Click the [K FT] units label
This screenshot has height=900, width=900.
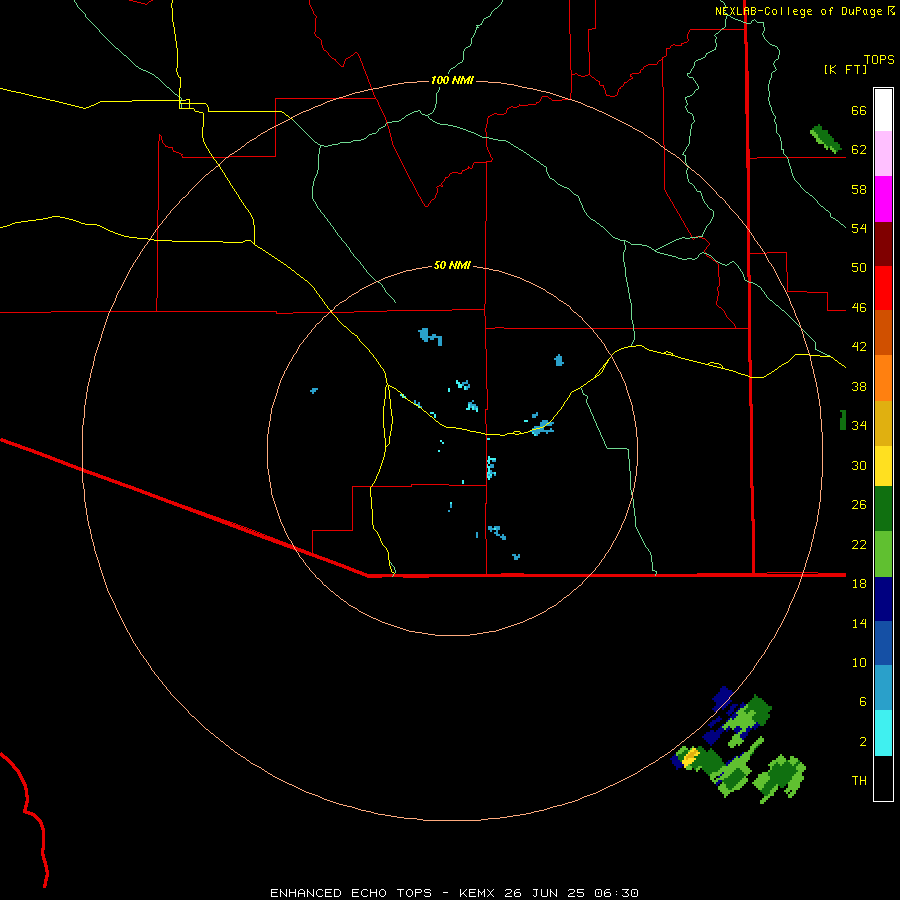coord(845,69)
